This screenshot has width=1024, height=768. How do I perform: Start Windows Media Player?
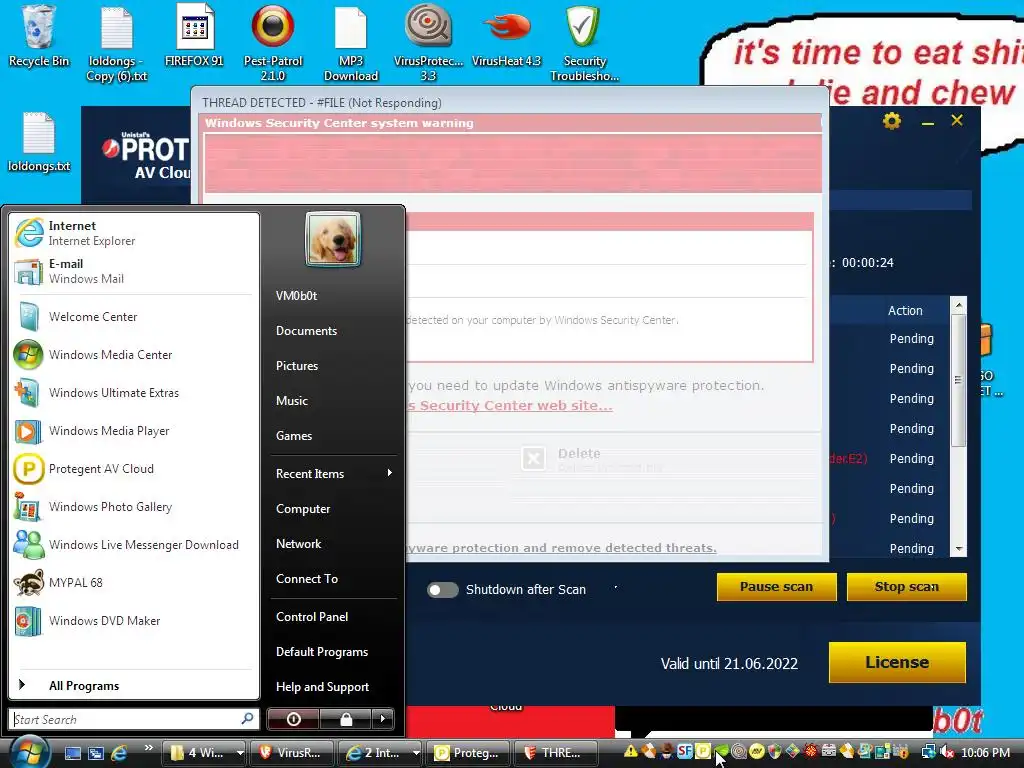point(134,431)
